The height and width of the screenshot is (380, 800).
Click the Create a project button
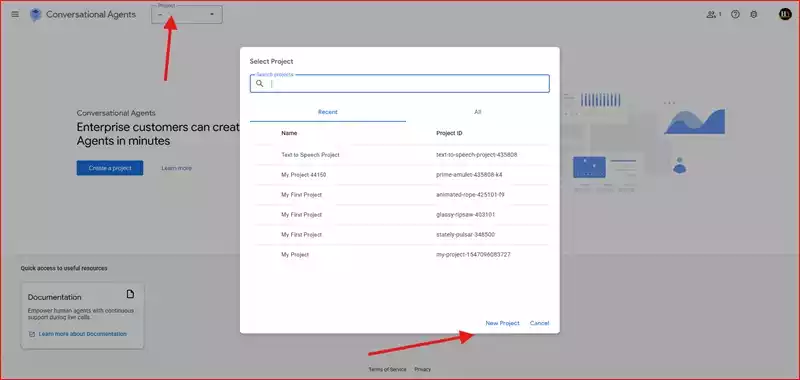(x=110, y=168)
